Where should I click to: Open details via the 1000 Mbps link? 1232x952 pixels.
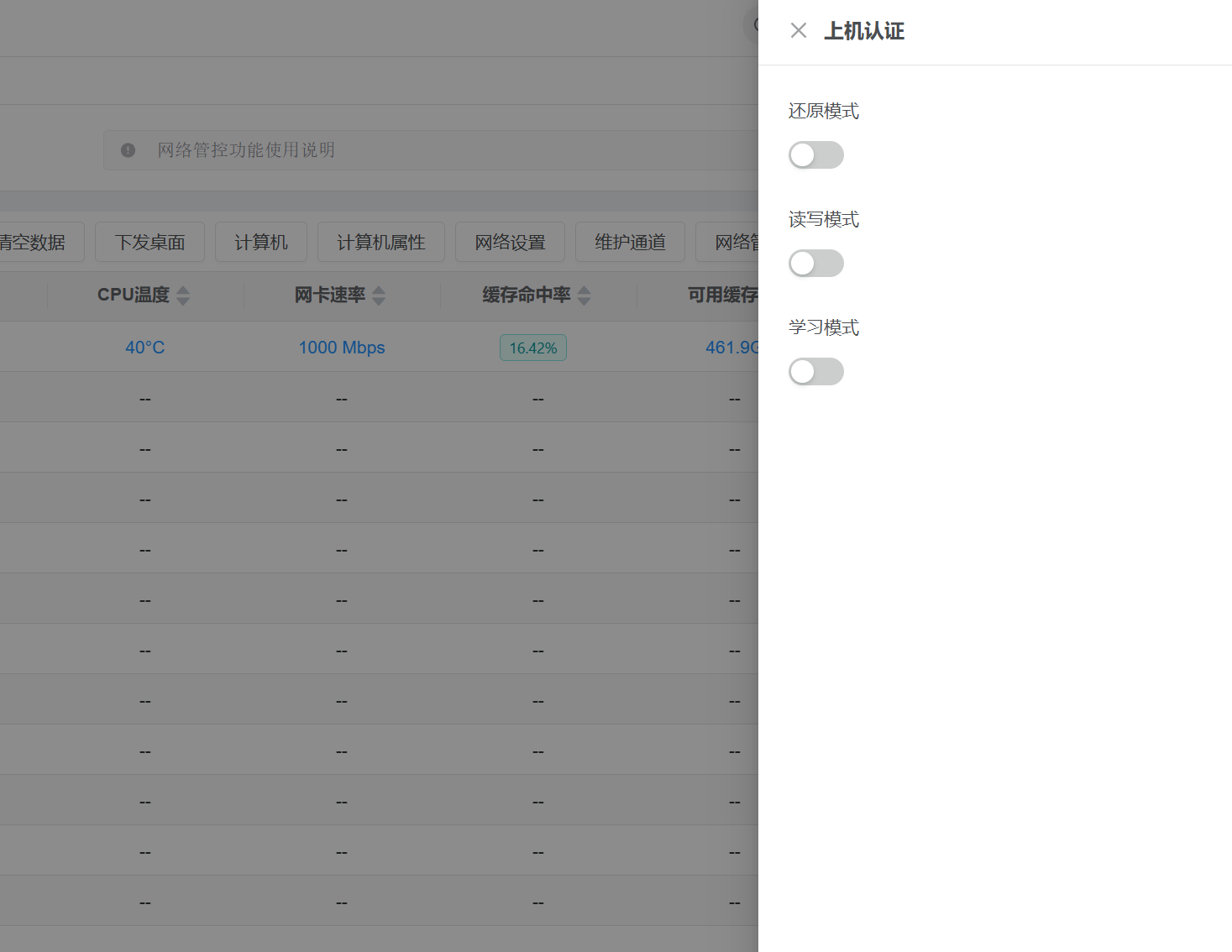[341, 347]
